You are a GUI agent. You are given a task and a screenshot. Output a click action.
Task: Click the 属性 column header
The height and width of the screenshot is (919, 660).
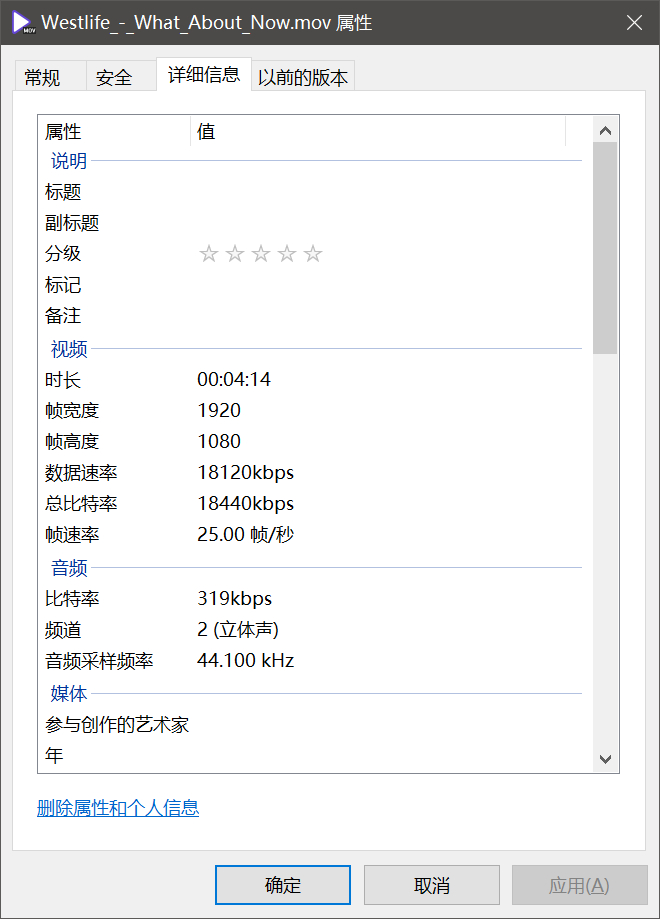[114, 131]
